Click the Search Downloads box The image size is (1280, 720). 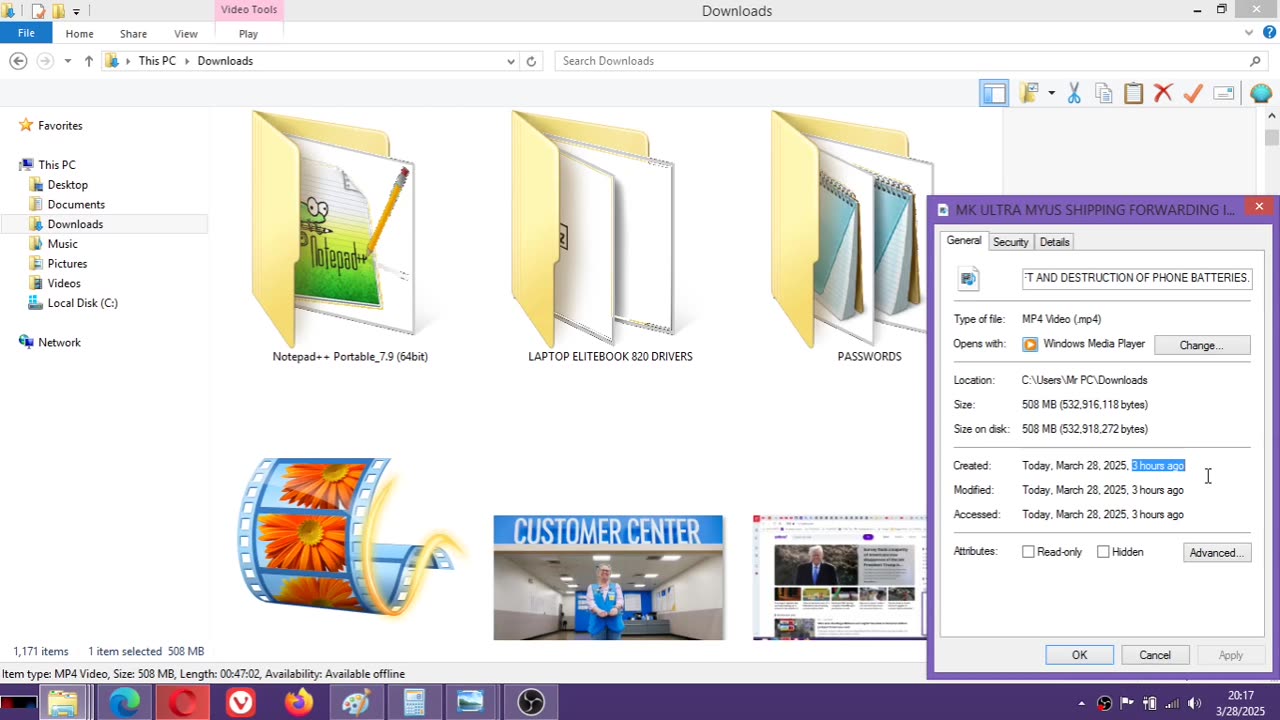(900, 61)
